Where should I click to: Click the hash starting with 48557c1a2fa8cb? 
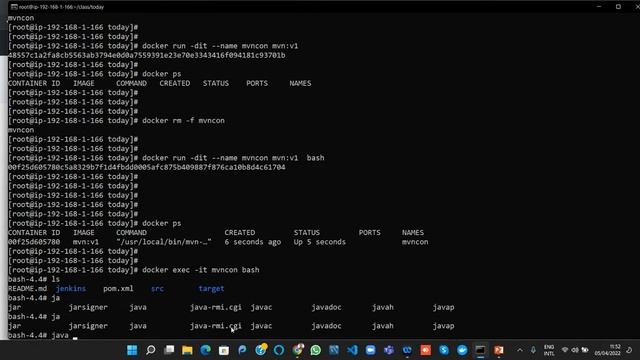click(x=147, y=55)
